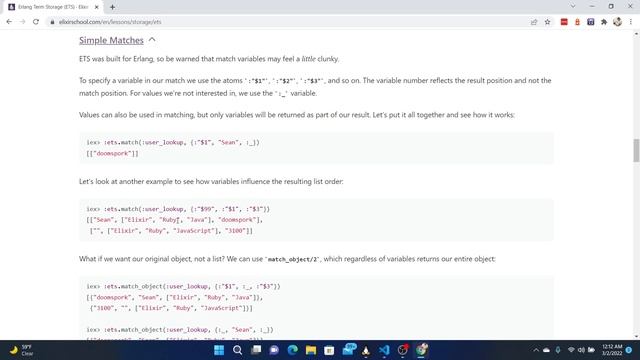The width and height of the screenshot is (640, 360).
Task: Select the Erlang Term Storage (ETS) tab
Action: tap(53, 7)
